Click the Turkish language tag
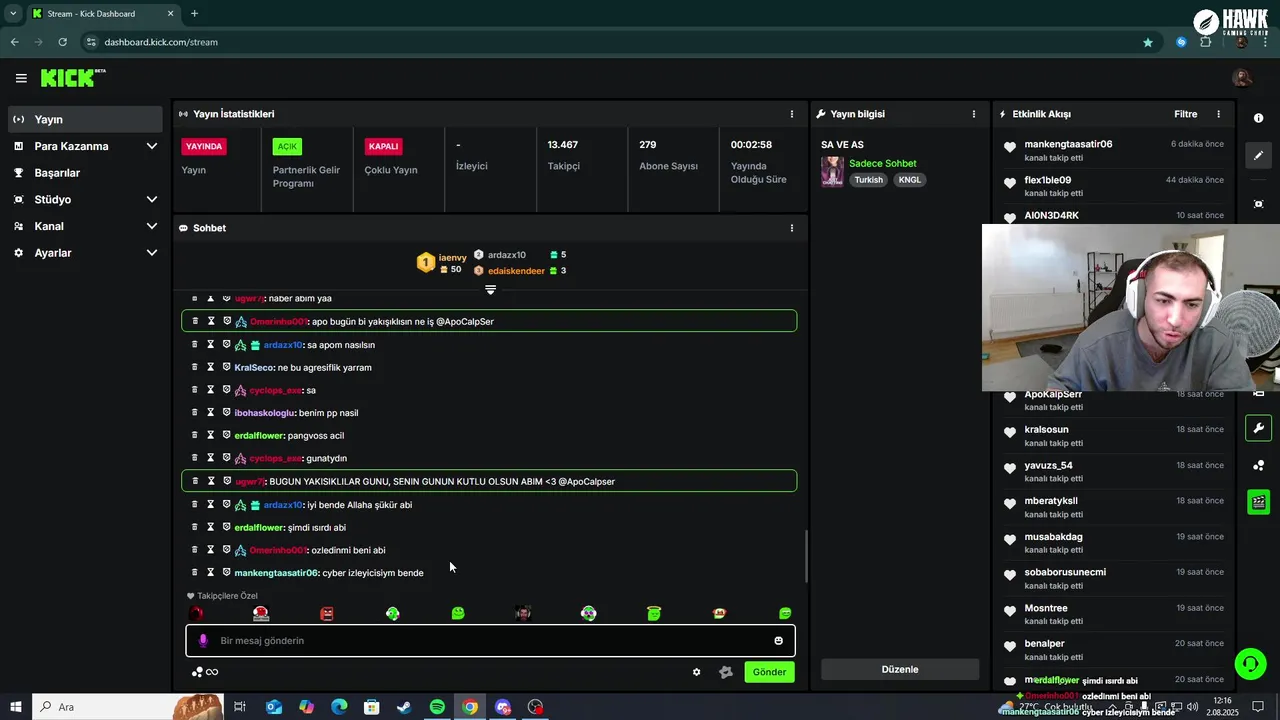This screenshot has width=1280, height=720. pyautogui.click(x=868, y=180)
